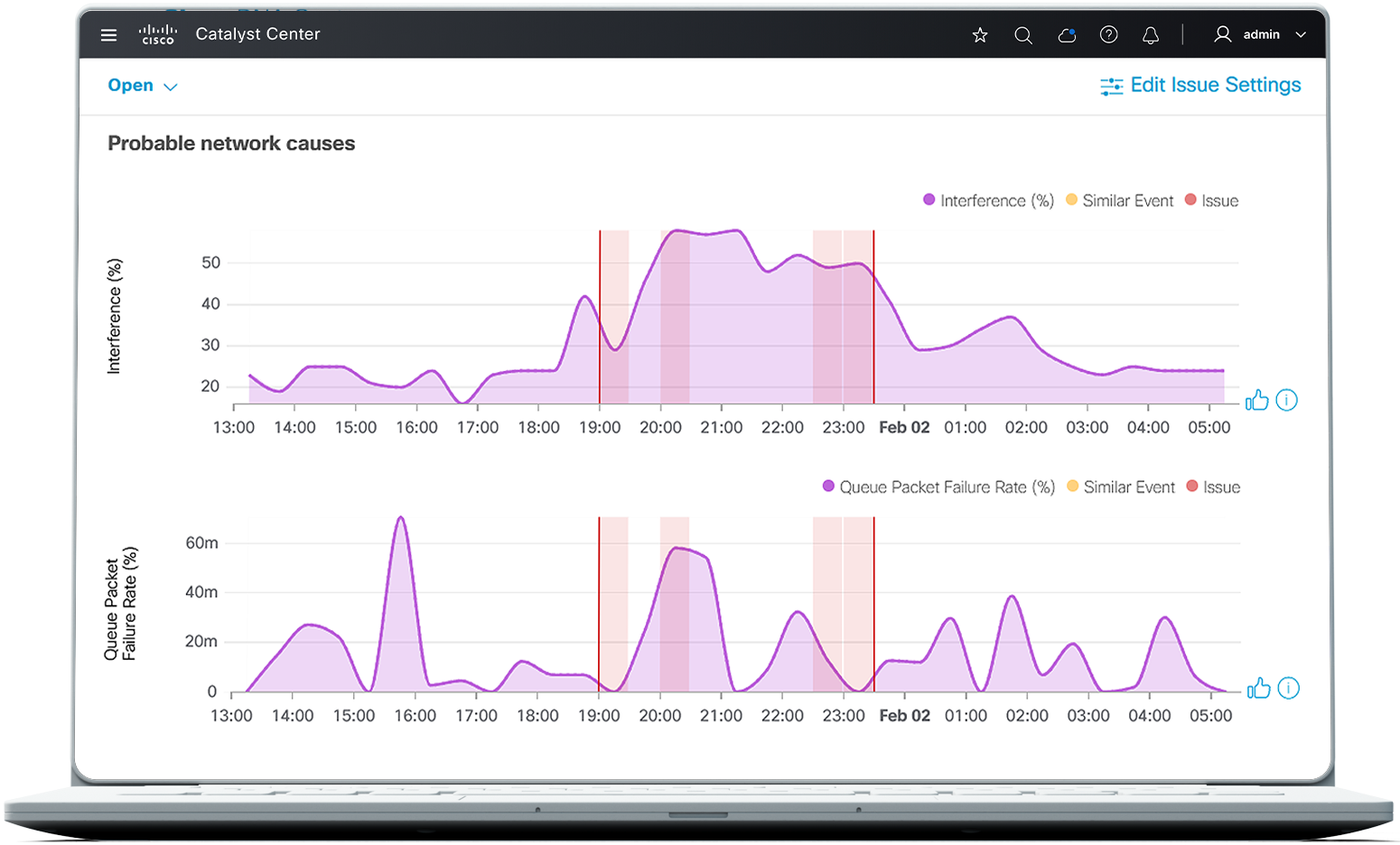This screenshot has height=845, width=1400.
Task: Toggle Interference (%) series in the legend
Action: (x=987, y=200)
